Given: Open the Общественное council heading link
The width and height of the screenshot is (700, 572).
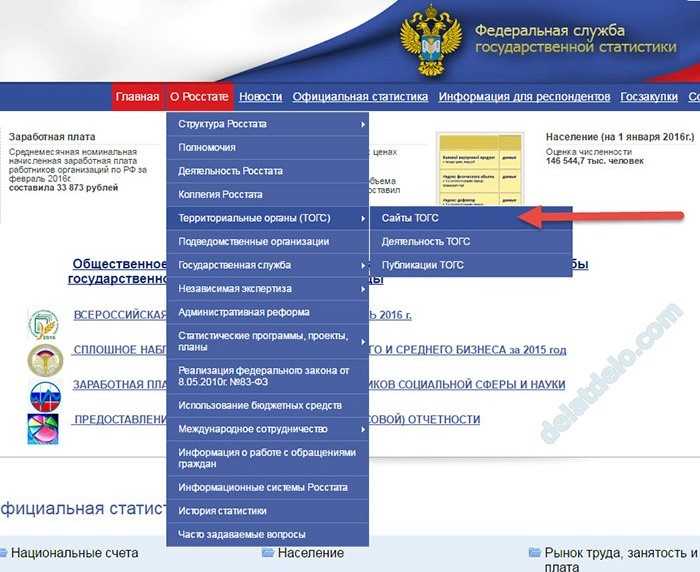Looking at the screenshot, I should coord(120,264).
